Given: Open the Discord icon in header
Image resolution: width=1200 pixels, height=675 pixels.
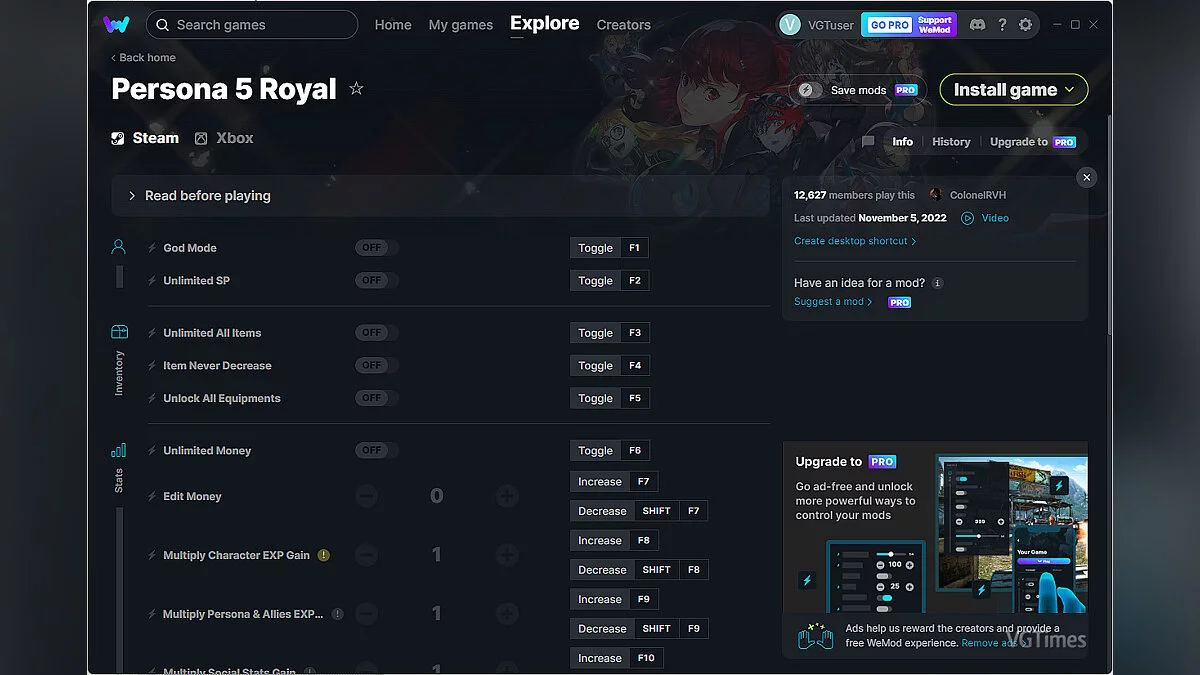Looking at the screenshot, I should pos(977,25).
